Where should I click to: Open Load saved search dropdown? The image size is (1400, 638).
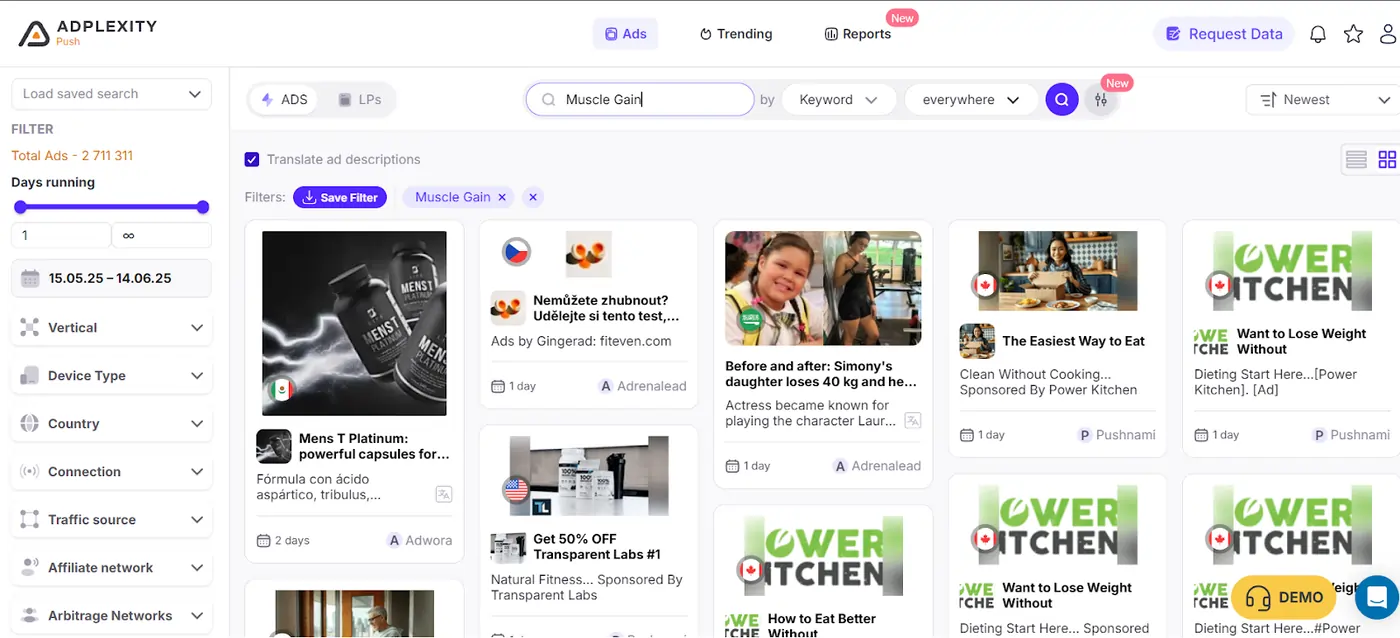[x=111, y=94]
